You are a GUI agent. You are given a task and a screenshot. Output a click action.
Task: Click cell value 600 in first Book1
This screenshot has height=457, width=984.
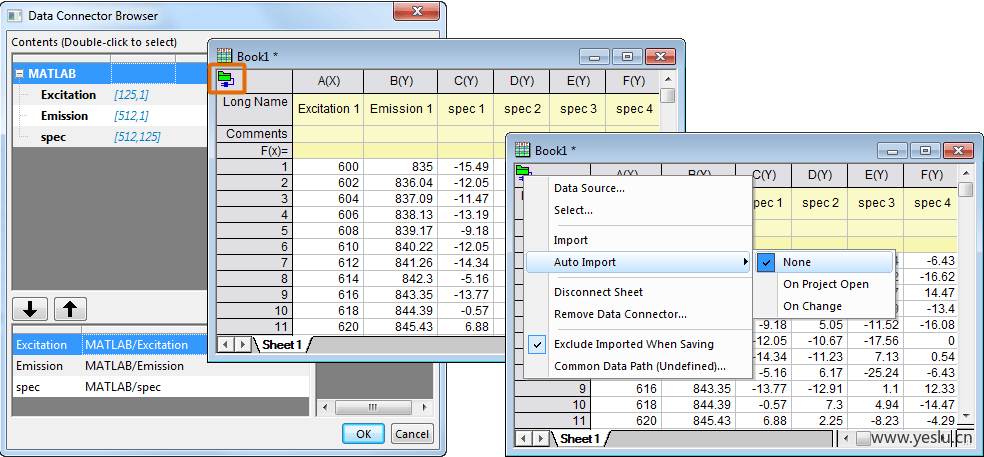pos(328,166)
